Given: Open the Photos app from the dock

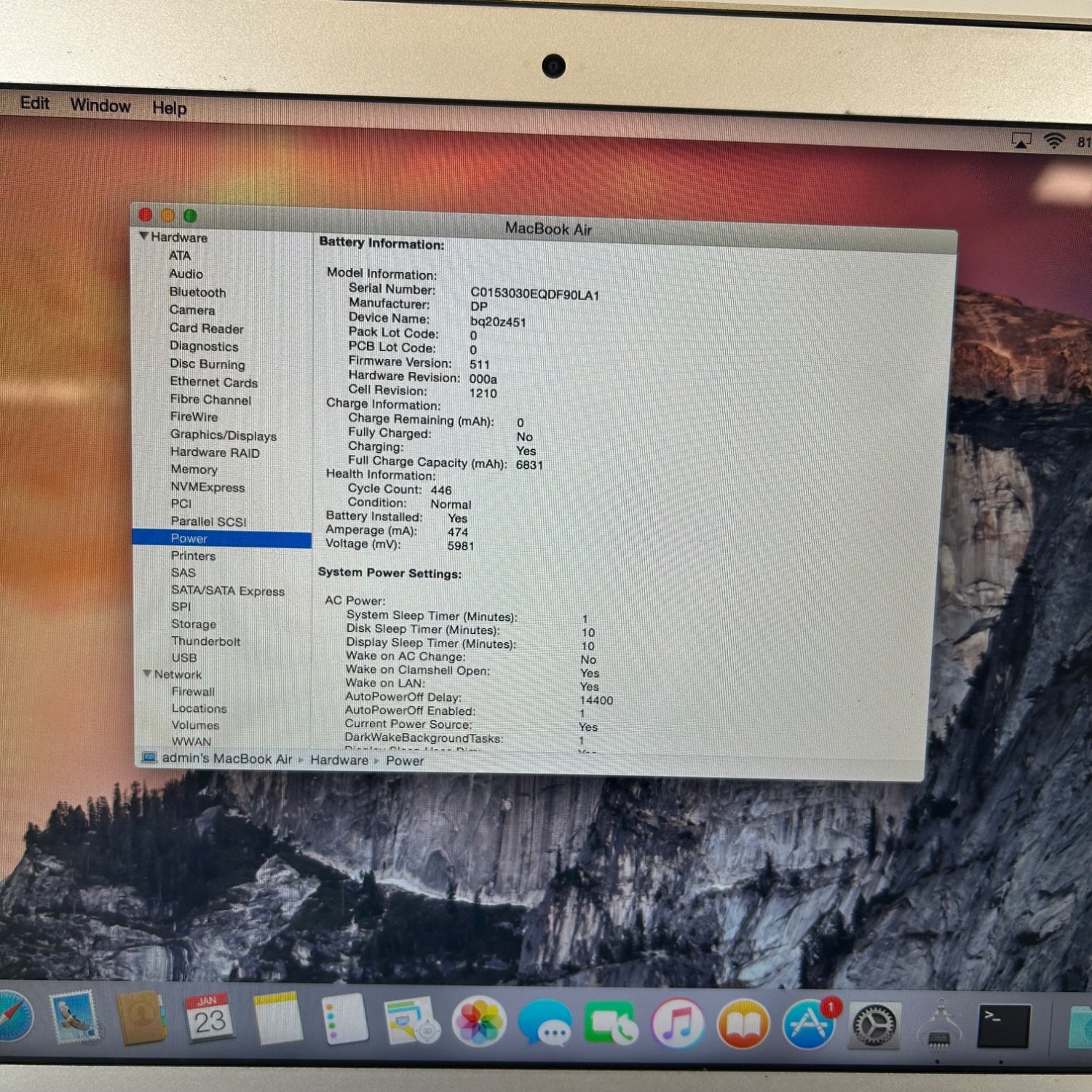Looking at the screenshot, I should point(478,1021).
